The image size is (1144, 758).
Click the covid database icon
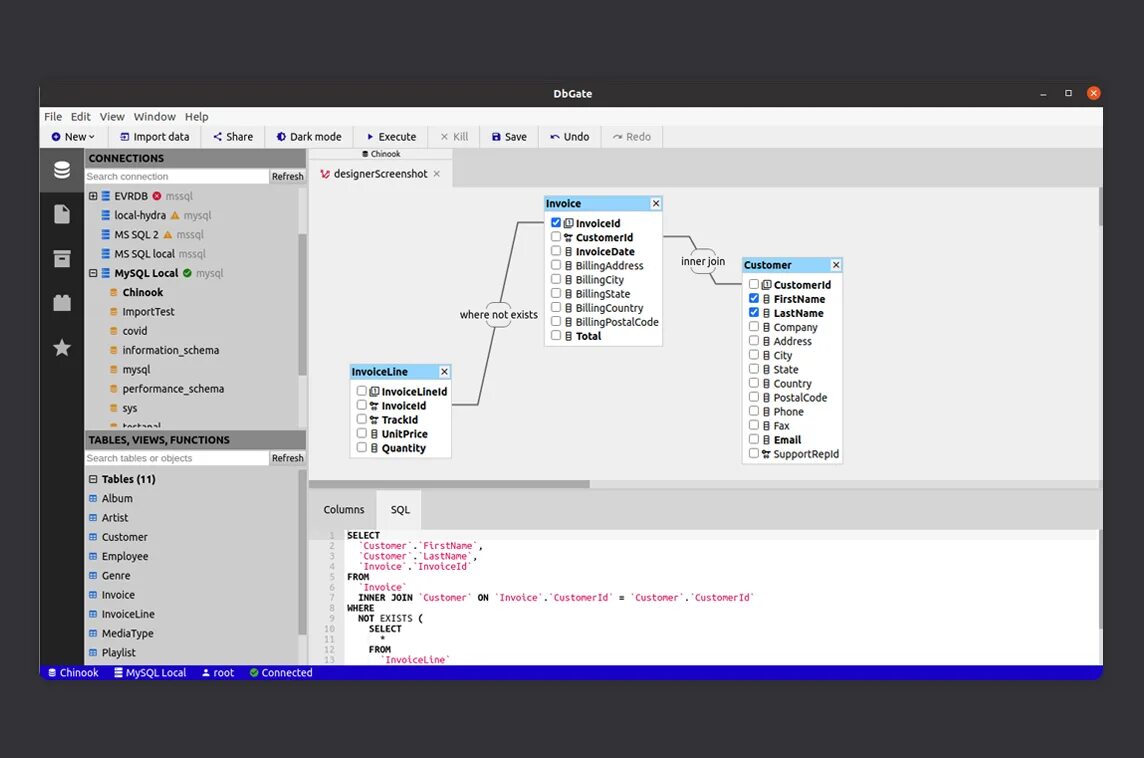coord(113,330)
